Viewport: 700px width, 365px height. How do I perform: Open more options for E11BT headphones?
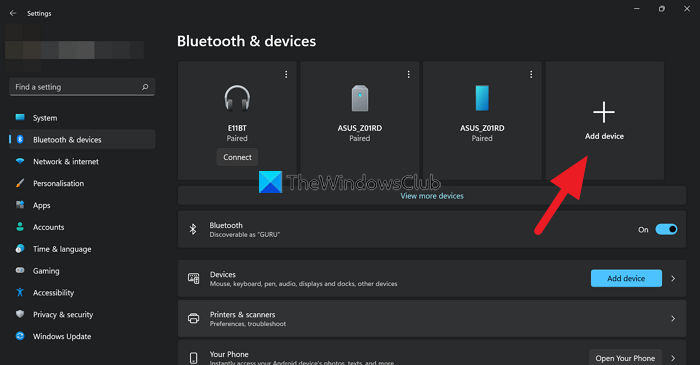click(286, 75)
